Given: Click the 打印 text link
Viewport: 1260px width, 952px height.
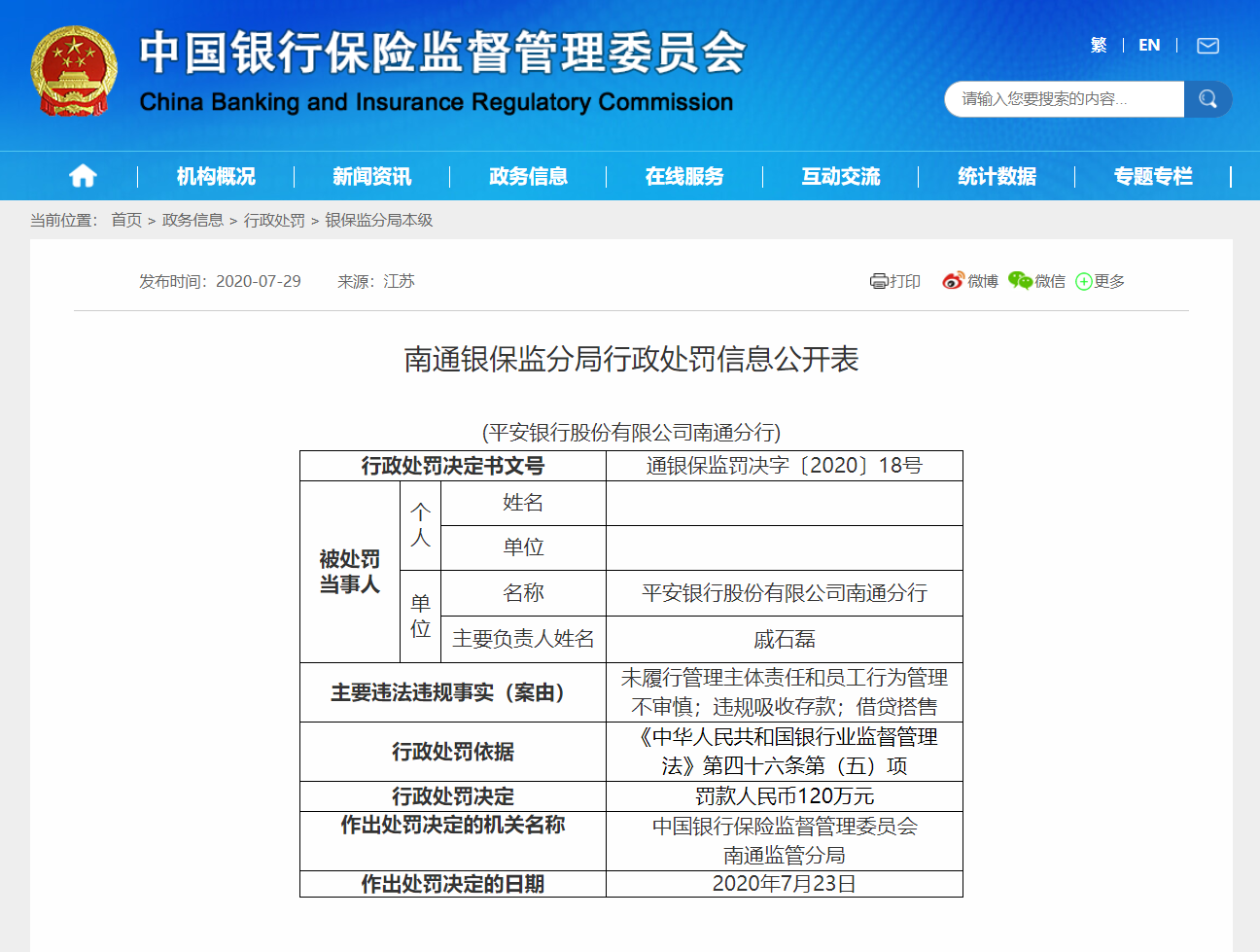Looking at the screenshot, I should tap(905, 281).
